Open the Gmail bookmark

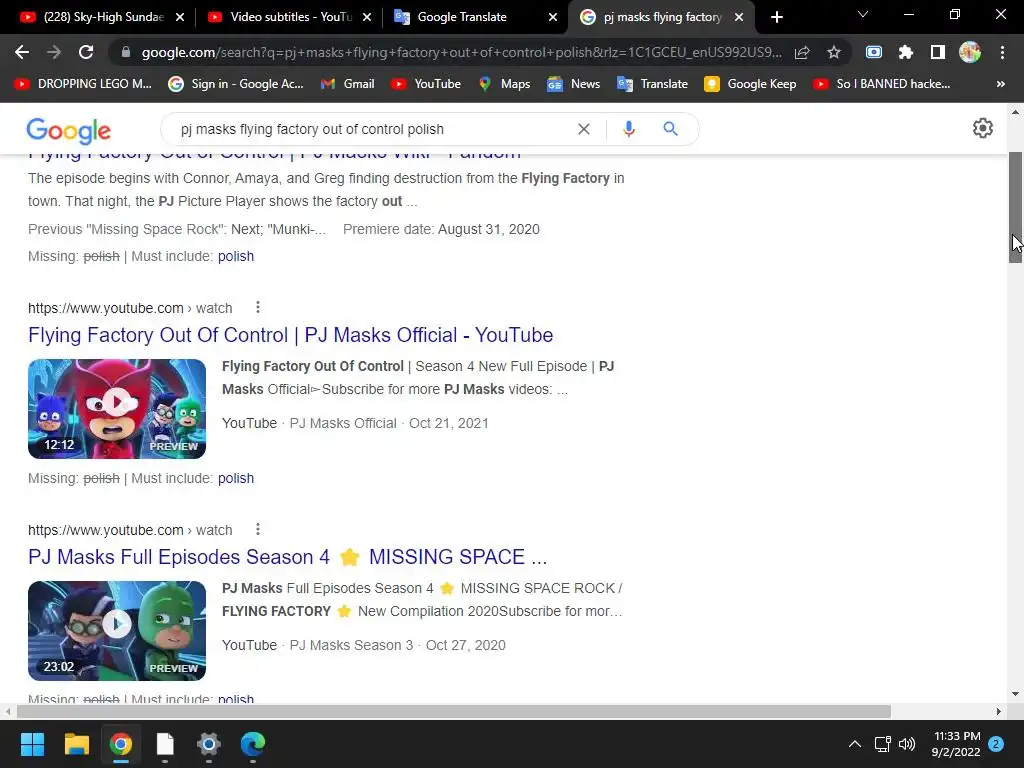click(347, 84)
